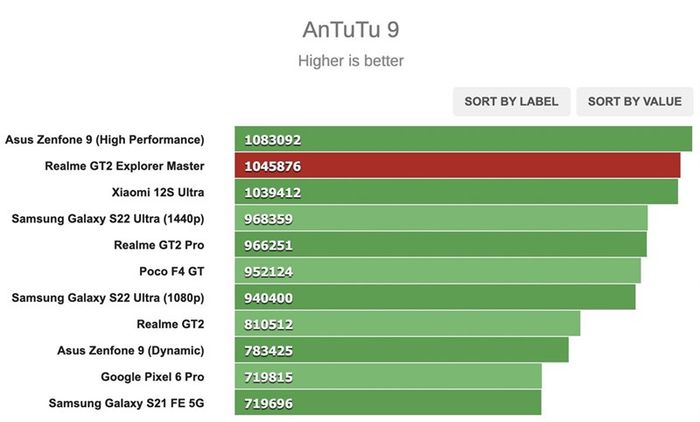The width and height of the screenshot is (700, 422).
Task: Click the SORT BY LABEL button
Action: (512, 101)
